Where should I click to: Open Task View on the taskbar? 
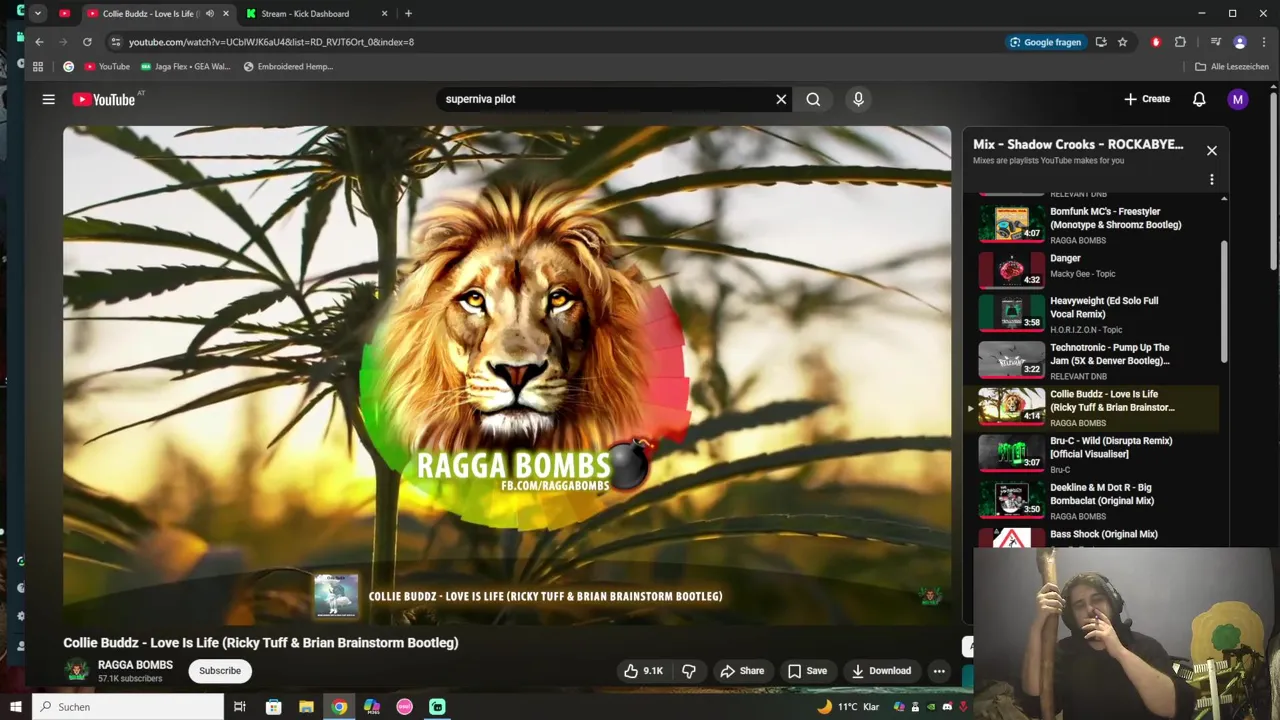tap(239, 707)
